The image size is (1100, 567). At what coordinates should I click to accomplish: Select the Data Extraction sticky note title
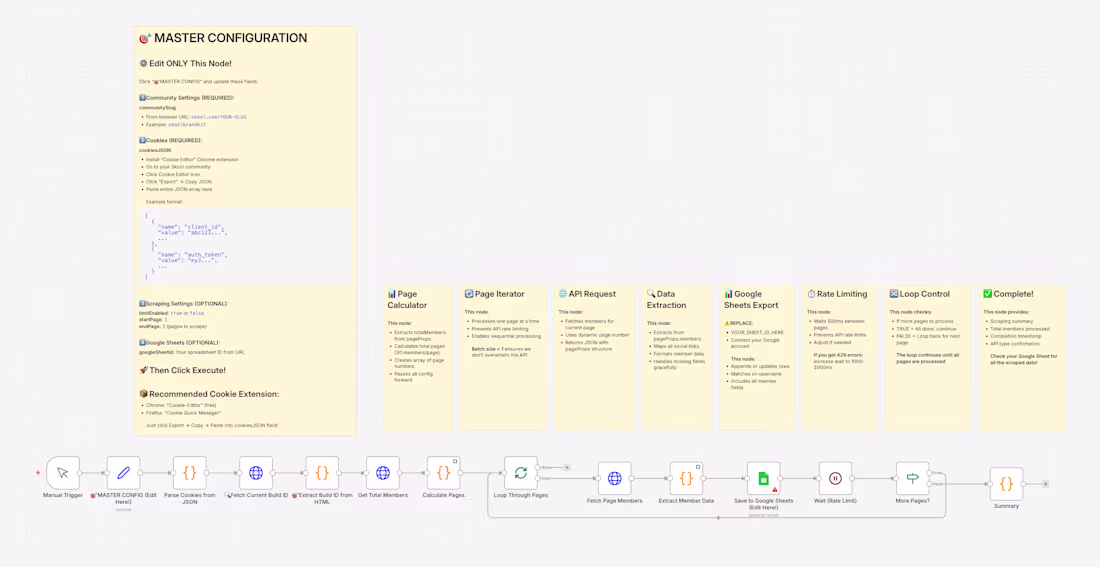(x=666, y=300)
